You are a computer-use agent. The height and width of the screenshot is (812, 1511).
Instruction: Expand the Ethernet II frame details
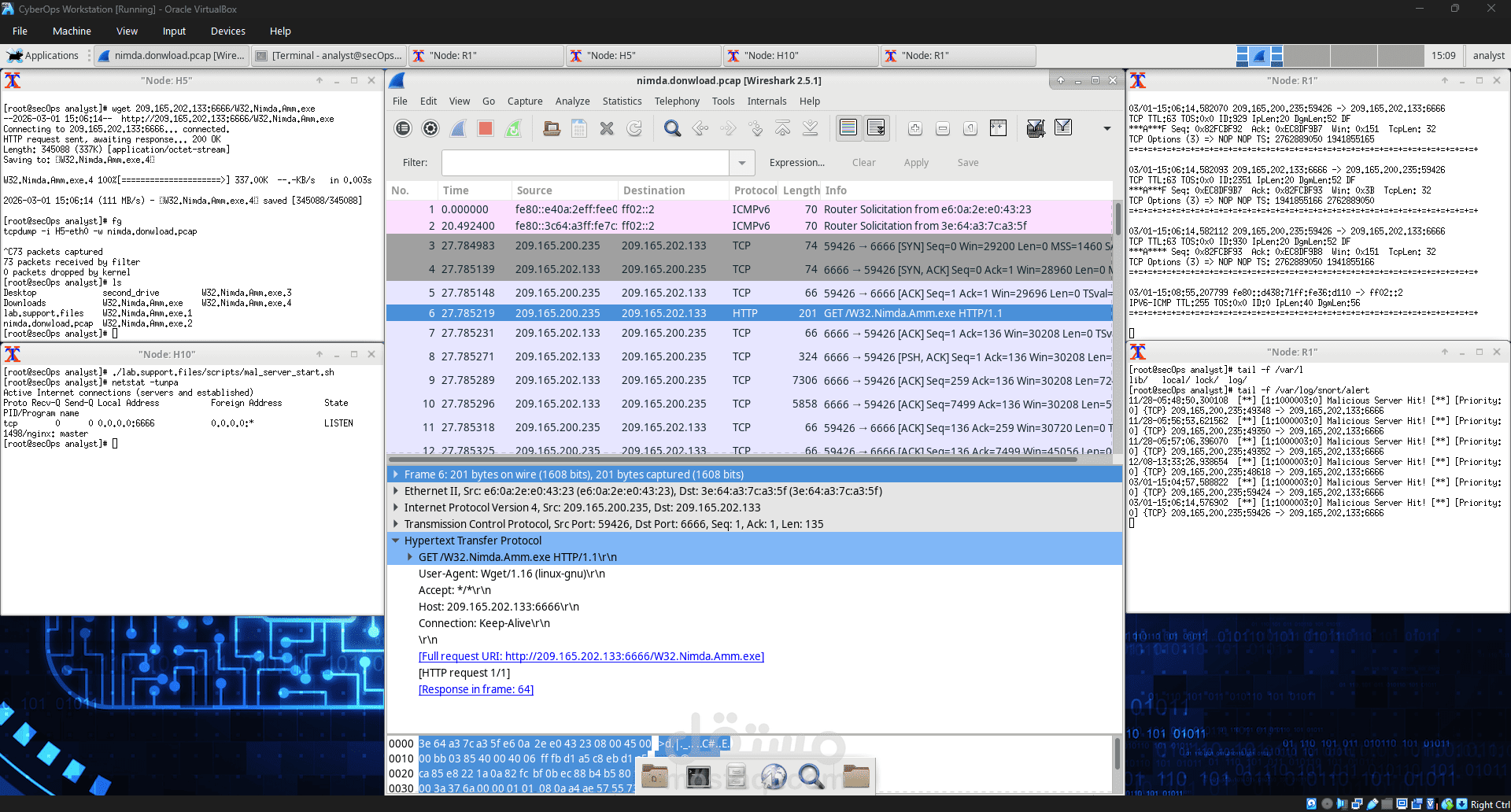396,490
